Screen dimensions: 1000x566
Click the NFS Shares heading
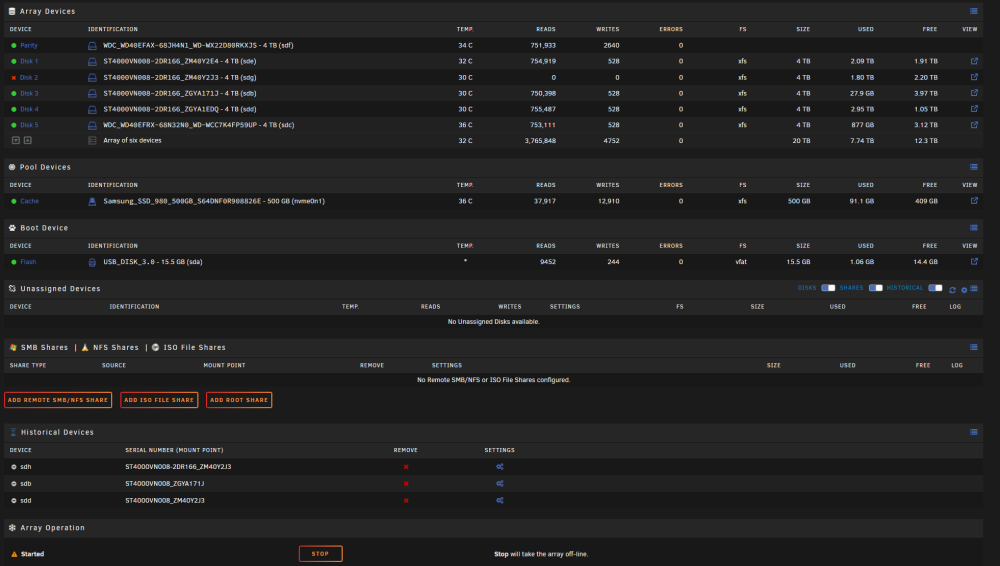tap(115, 348)
